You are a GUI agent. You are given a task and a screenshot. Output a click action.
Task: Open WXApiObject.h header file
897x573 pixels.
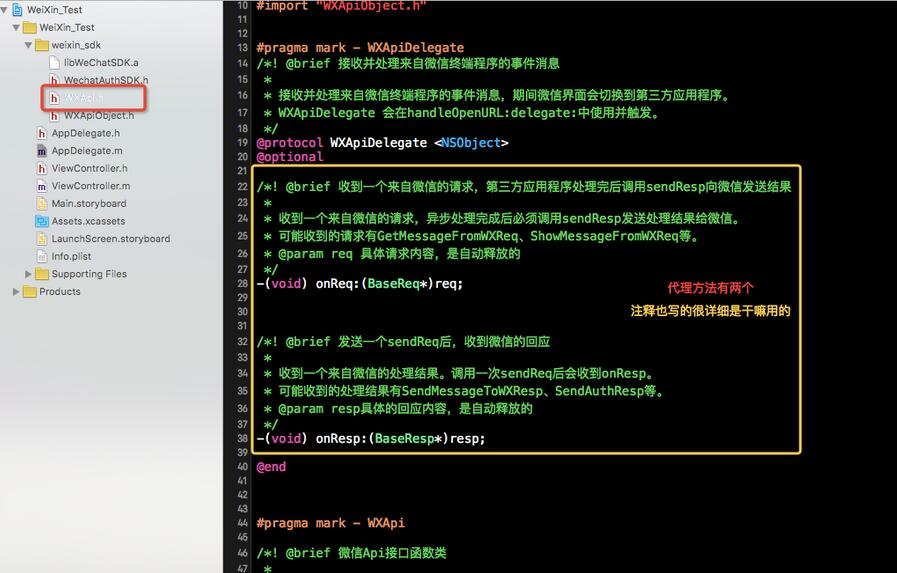tap(98, 116)
